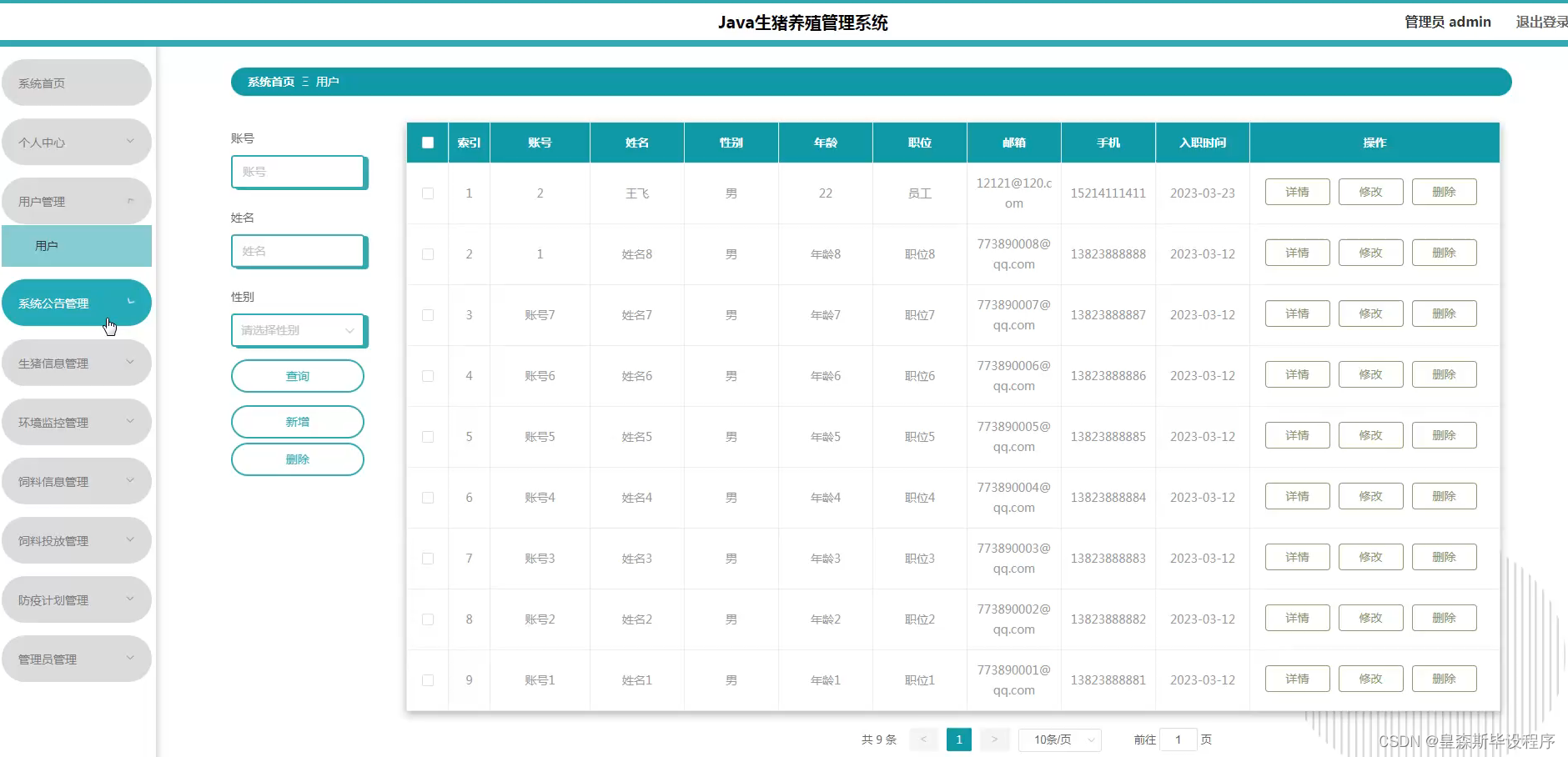This screenshot has height=757, width=1568.
Task: Select 系统首页 in the sidebar
Action: [x=77, y=83]
